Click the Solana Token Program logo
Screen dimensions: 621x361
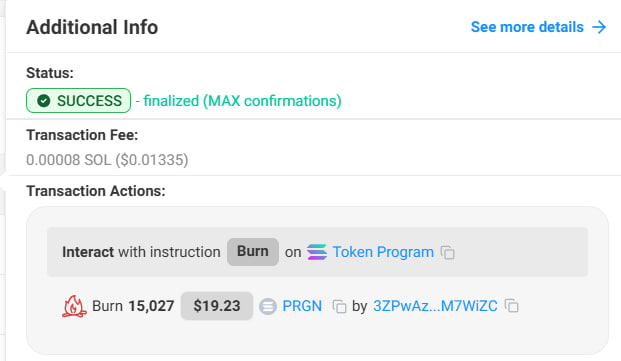(x=317, y=252)
